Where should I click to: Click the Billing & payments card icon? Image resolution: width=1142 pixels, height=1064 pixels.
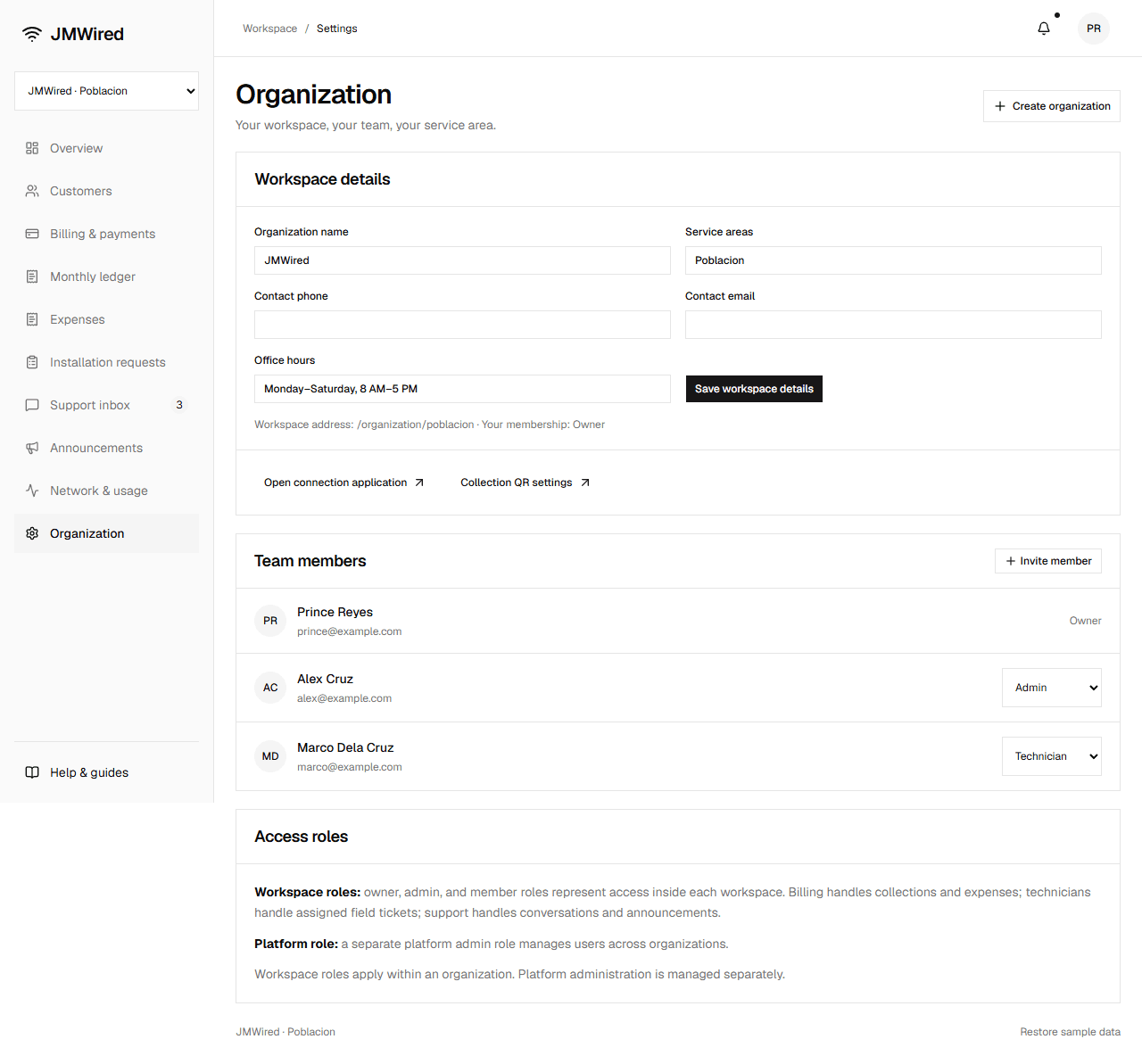pos(32,234)
